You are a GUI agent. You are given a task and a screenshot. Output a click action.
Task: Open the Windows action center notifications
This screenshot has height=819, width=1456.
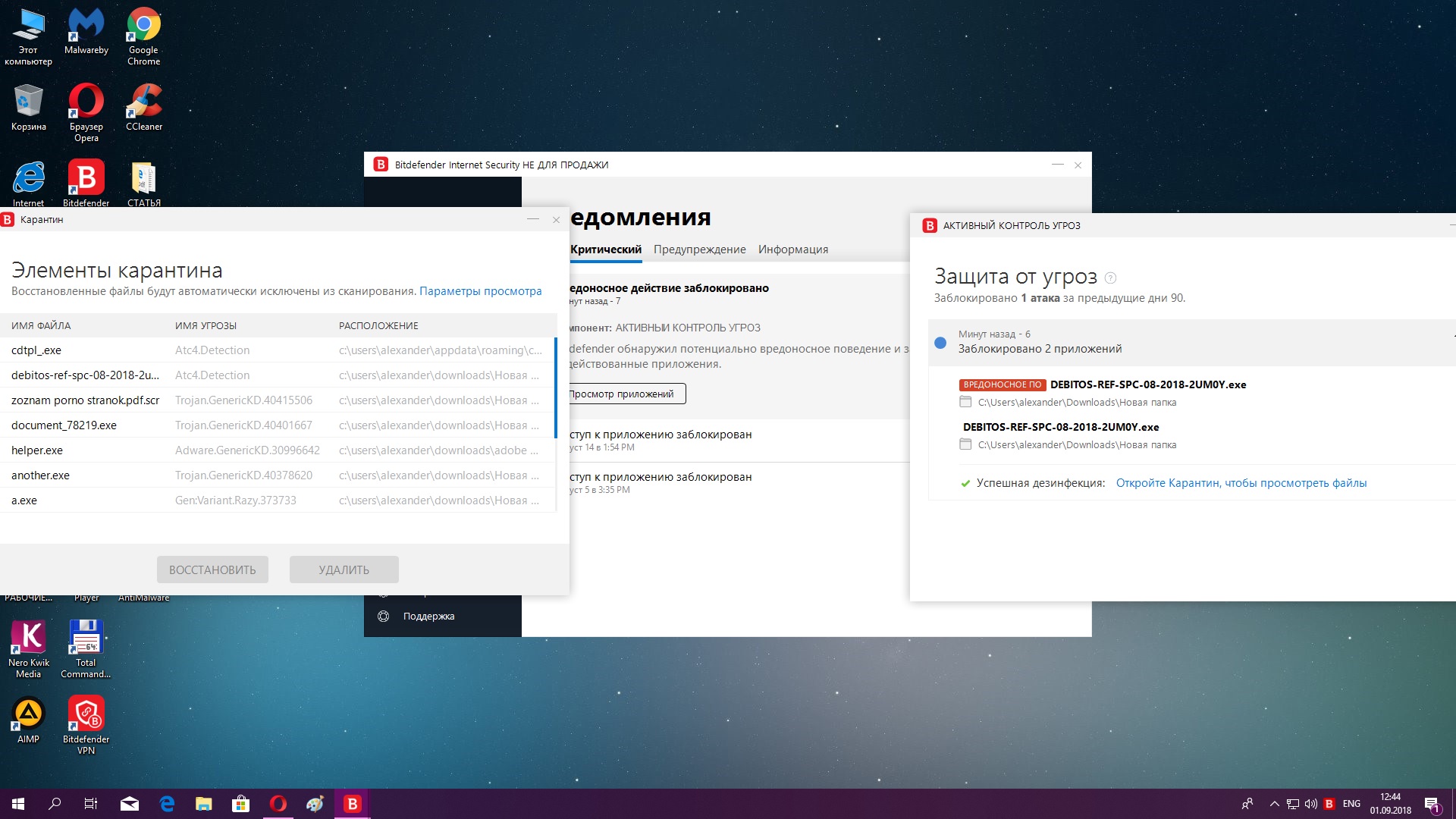pos(1432,804)
